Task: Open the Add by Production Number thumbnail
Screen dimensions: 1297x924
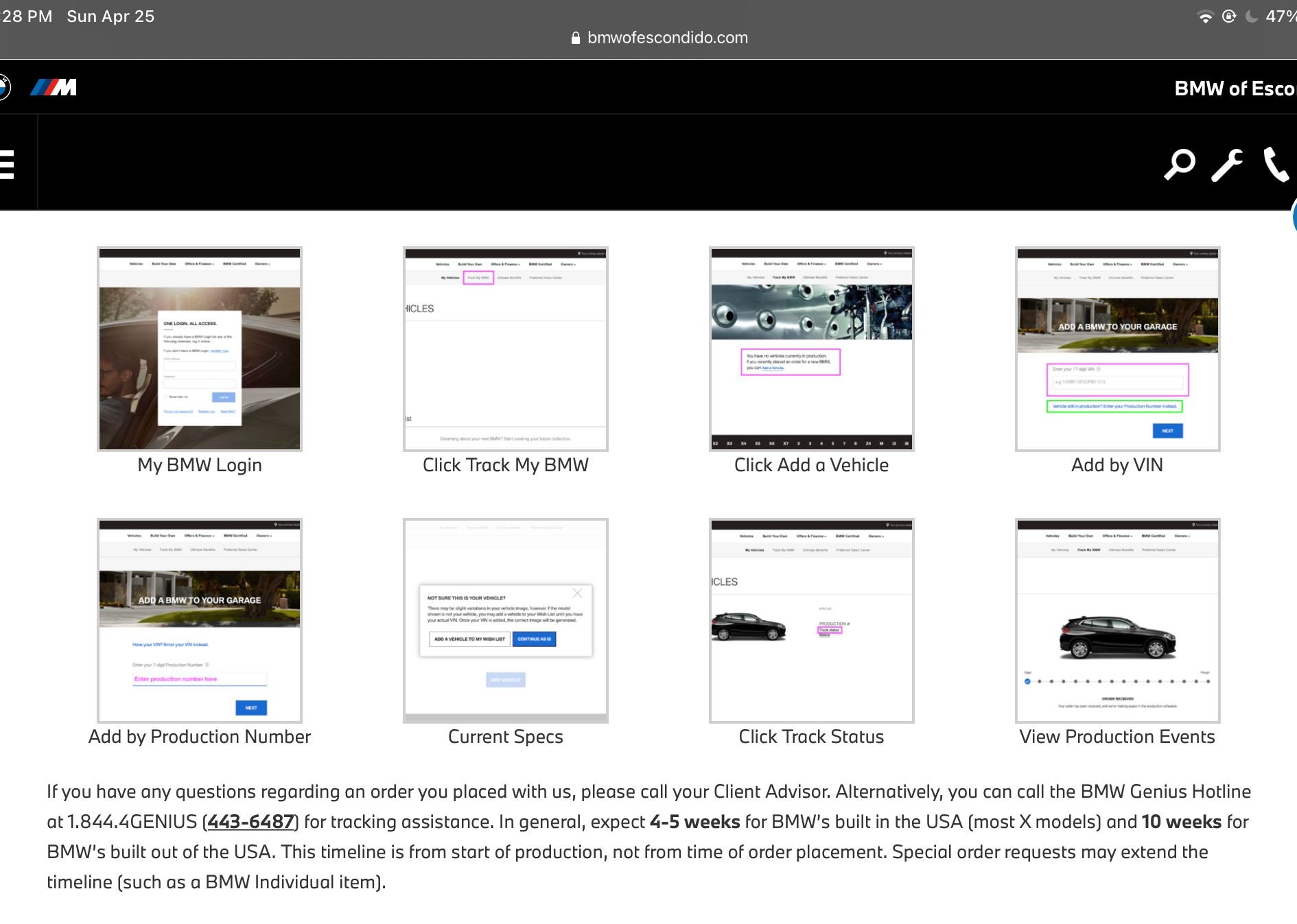Action: pyautogui.click(x=200, y=621)
